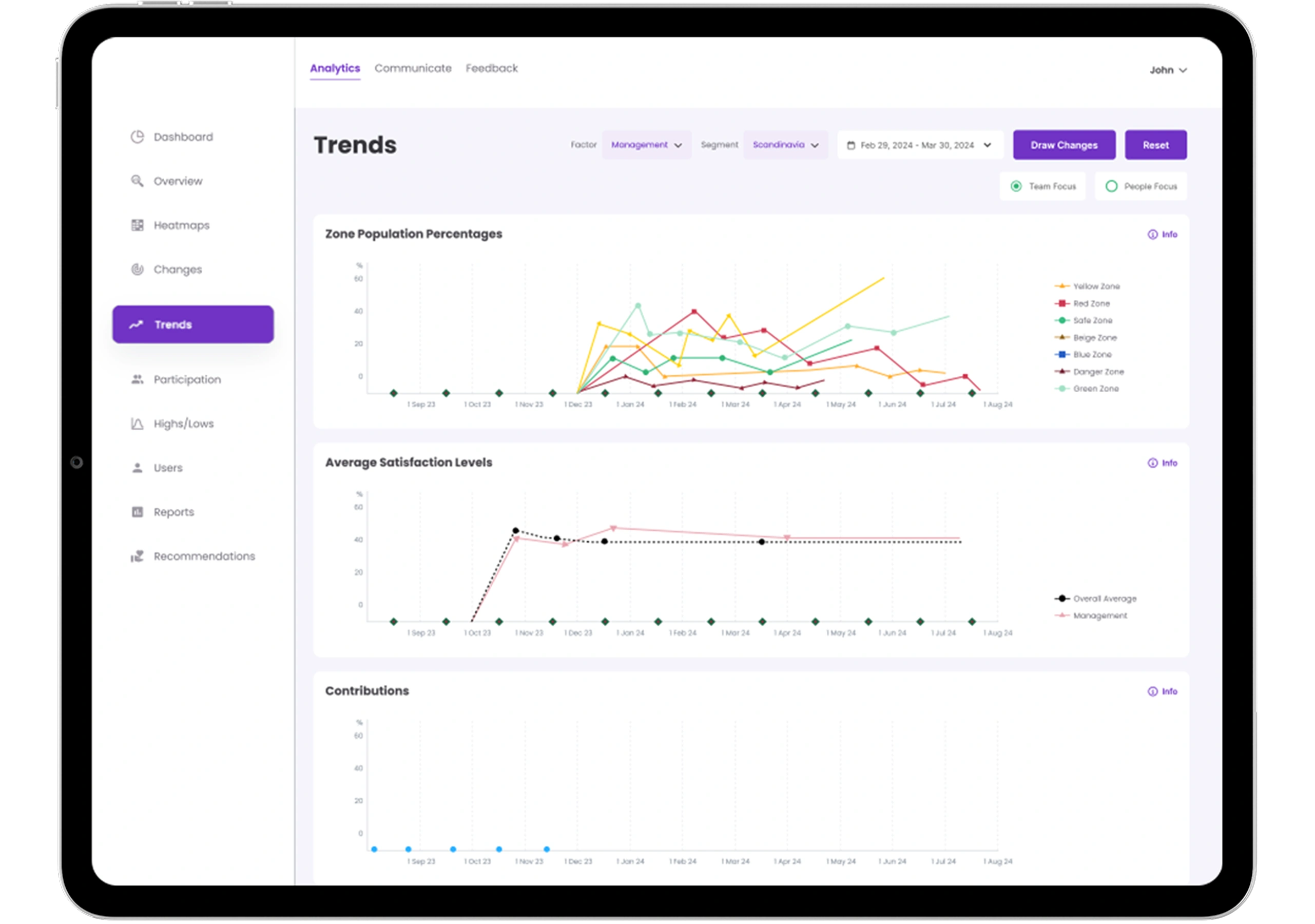The height and width of the screenshot is (924, 1315).
Task: Select the Highs/Lows chart icon
Action: click(137, 423)
